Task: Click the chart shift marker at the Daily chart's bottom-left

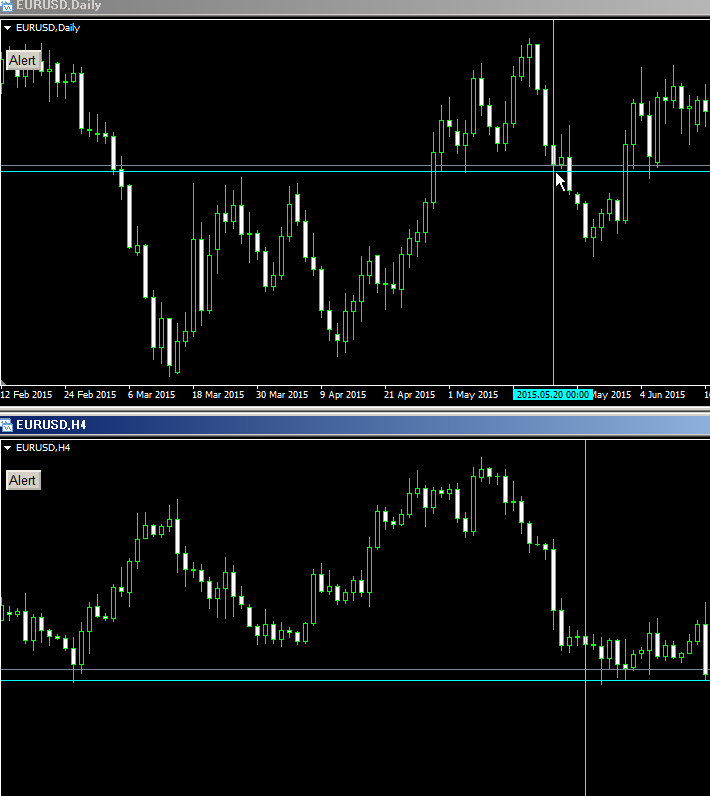Action: coord(3,382)
